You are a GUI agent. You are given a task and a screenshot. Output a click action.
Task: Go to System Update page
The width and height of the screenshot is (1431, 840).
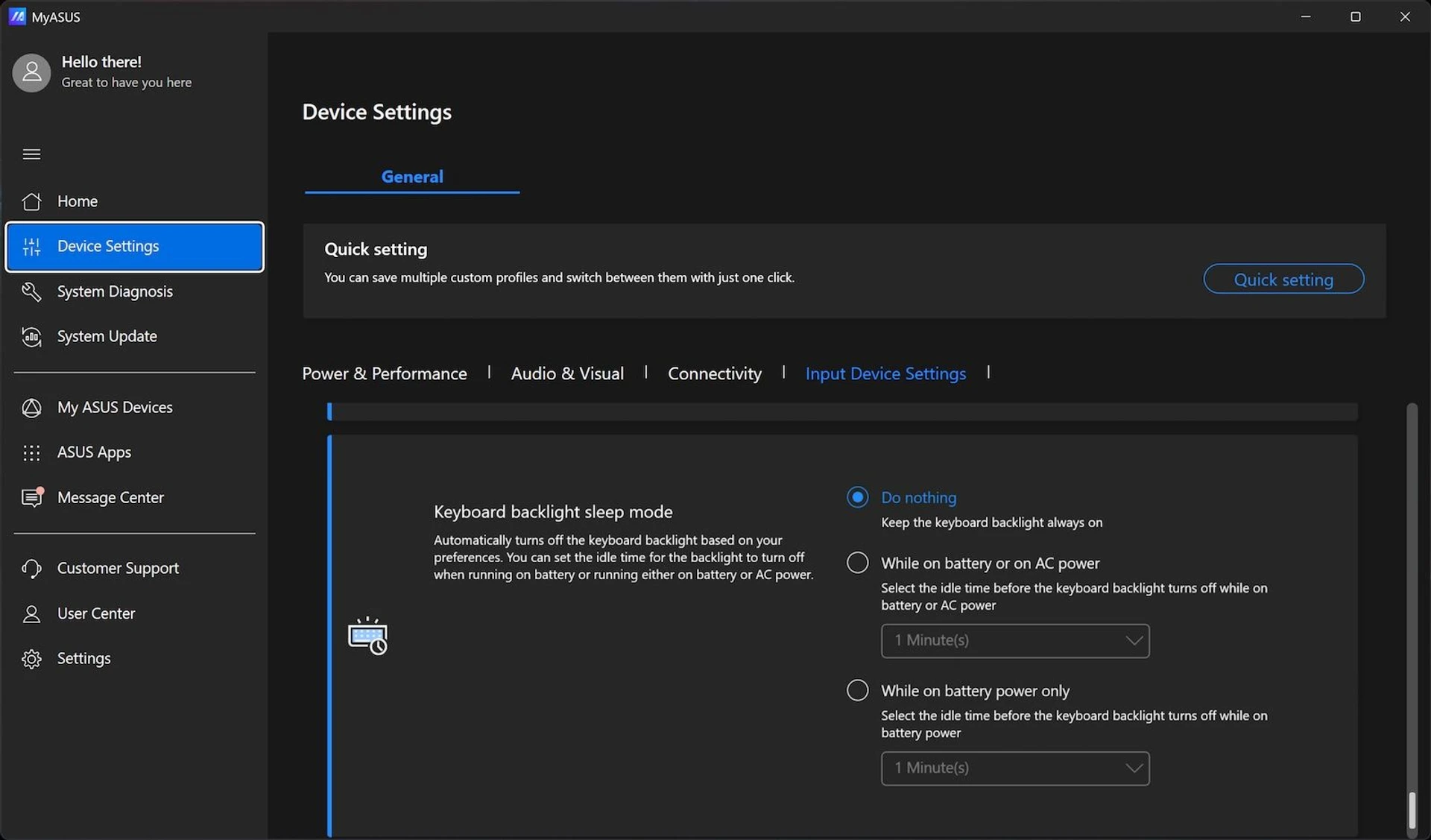point(134,337)
